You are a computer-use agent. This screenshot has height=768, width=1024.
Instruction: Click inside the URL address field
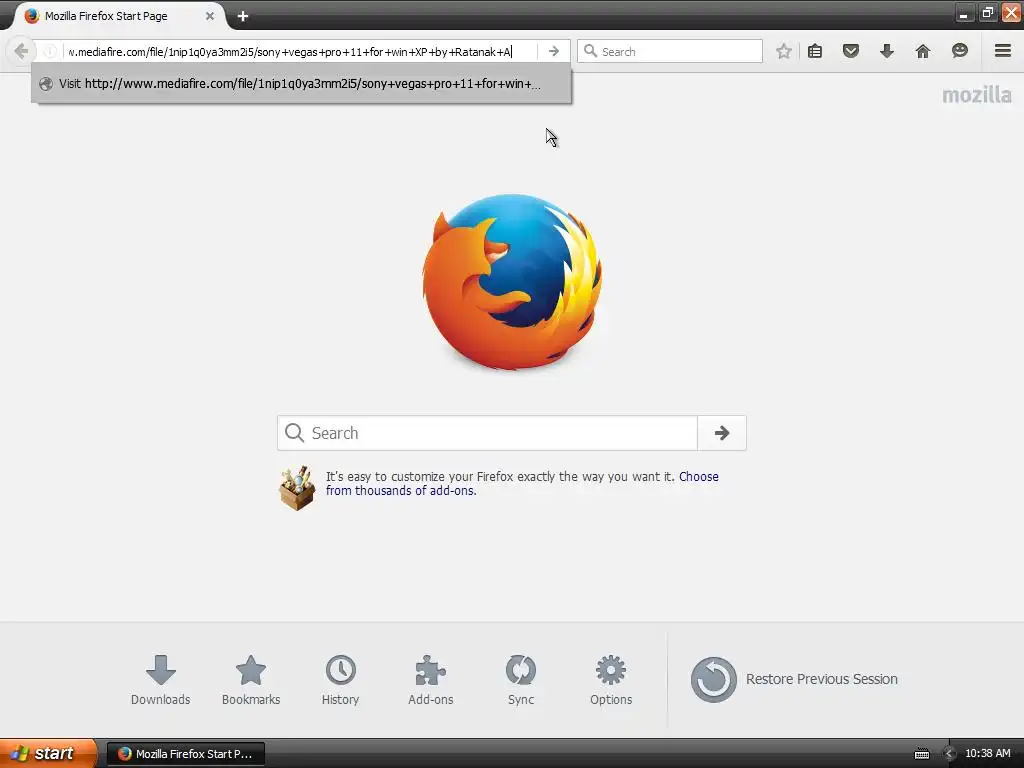[299, 52]
